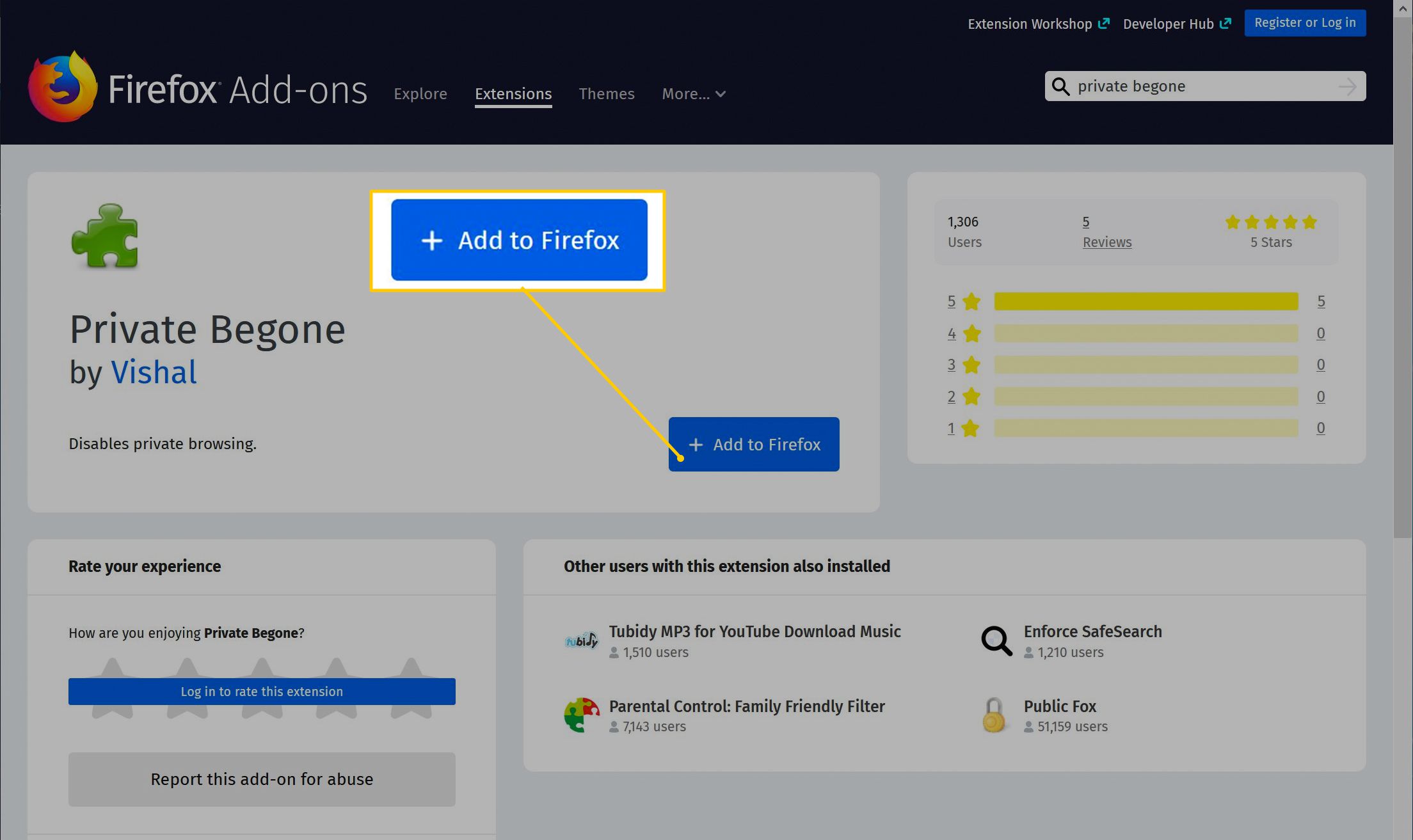Viewport: 1413px width, 840px height.
Task: Select the Extensions tab
Action: (513, 94)
